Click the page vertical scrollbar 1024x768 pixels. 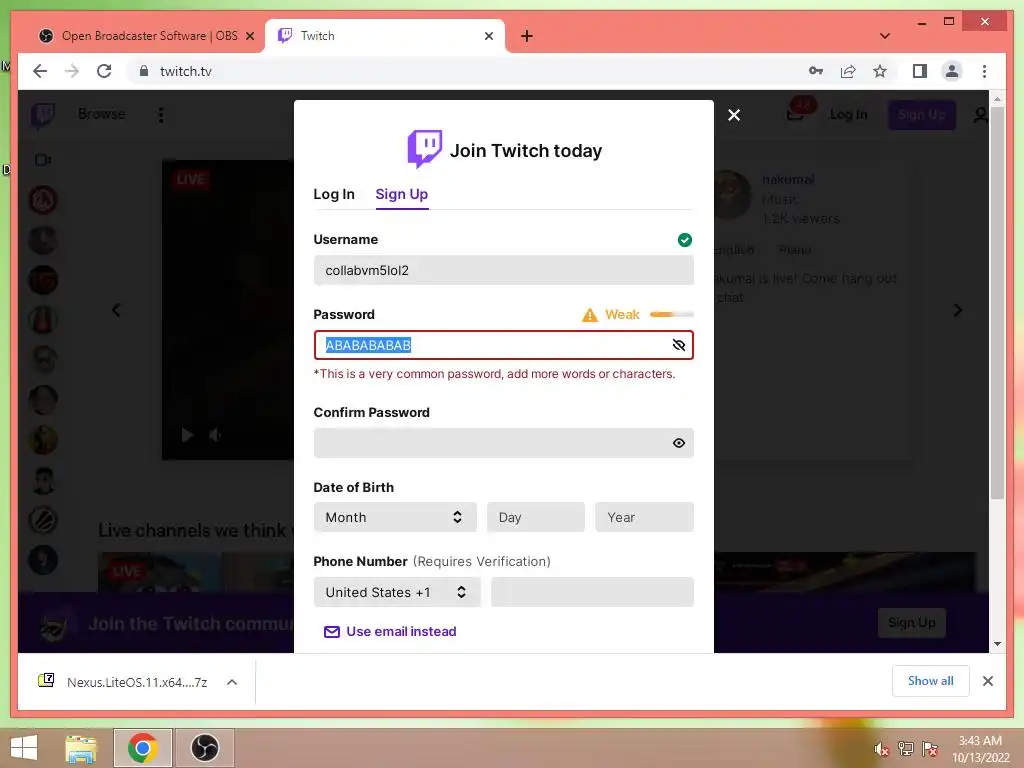(997, 302)
